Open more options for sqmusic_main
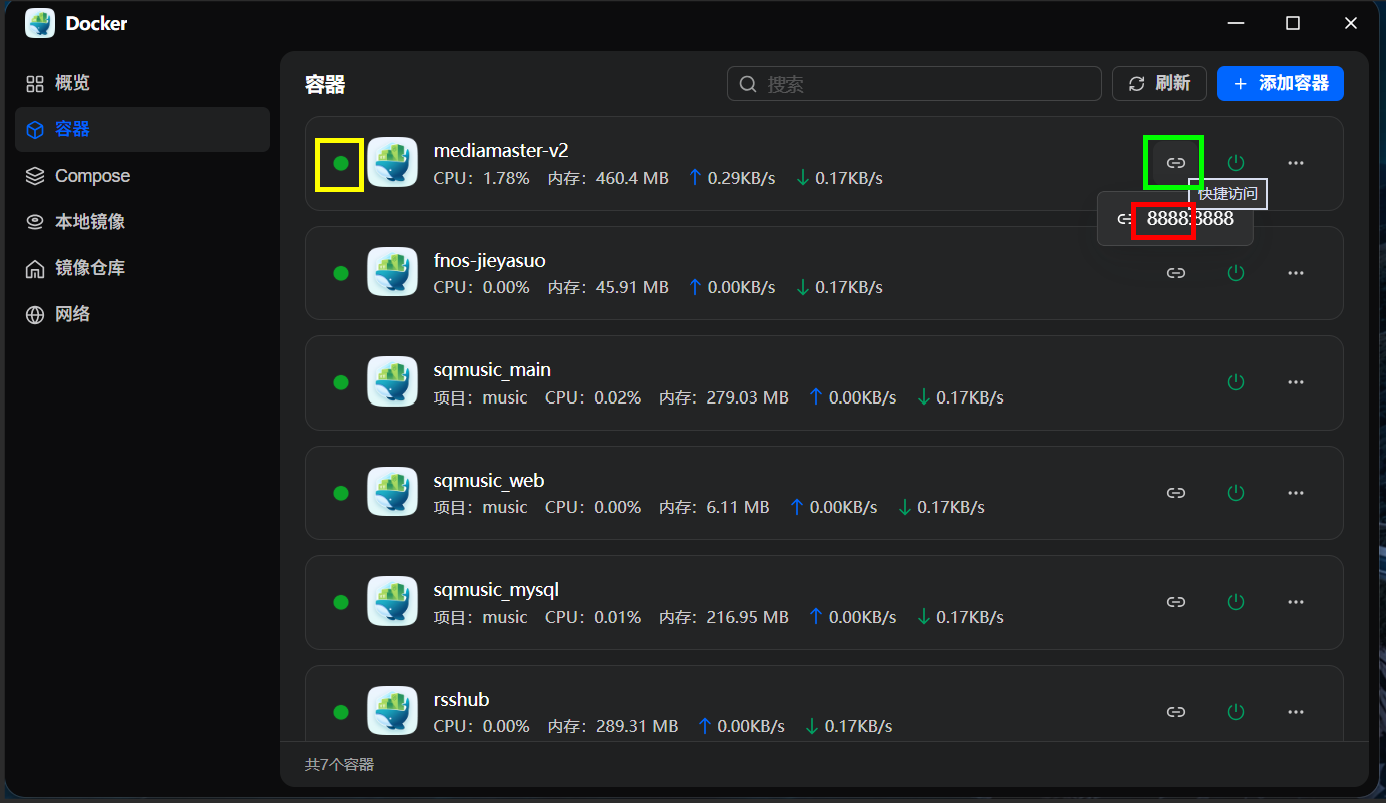 coord(1296,382)
